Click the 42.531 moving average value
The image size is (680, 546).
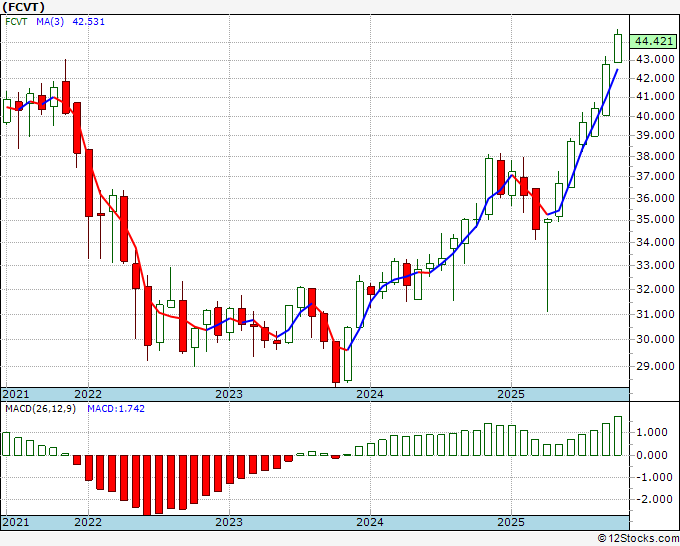(x=88, y=22)
